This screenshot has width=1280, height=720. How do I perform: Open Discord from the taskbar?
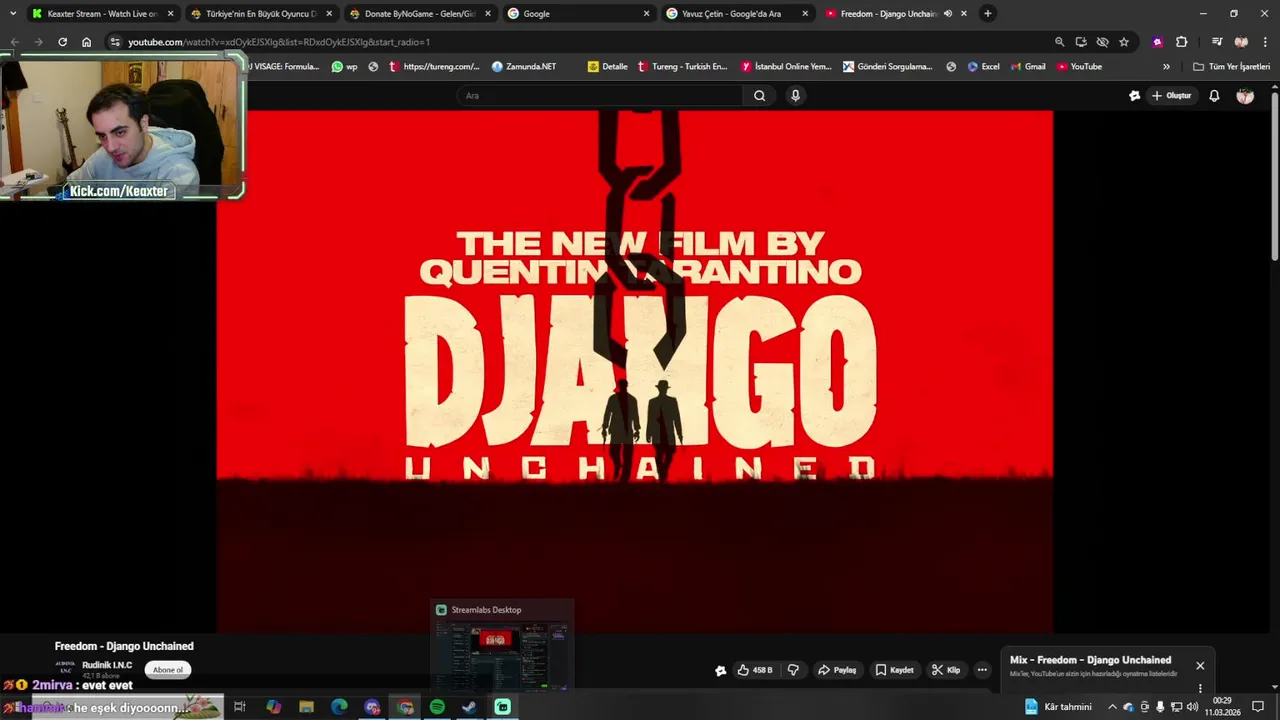(x=372, y=707)
